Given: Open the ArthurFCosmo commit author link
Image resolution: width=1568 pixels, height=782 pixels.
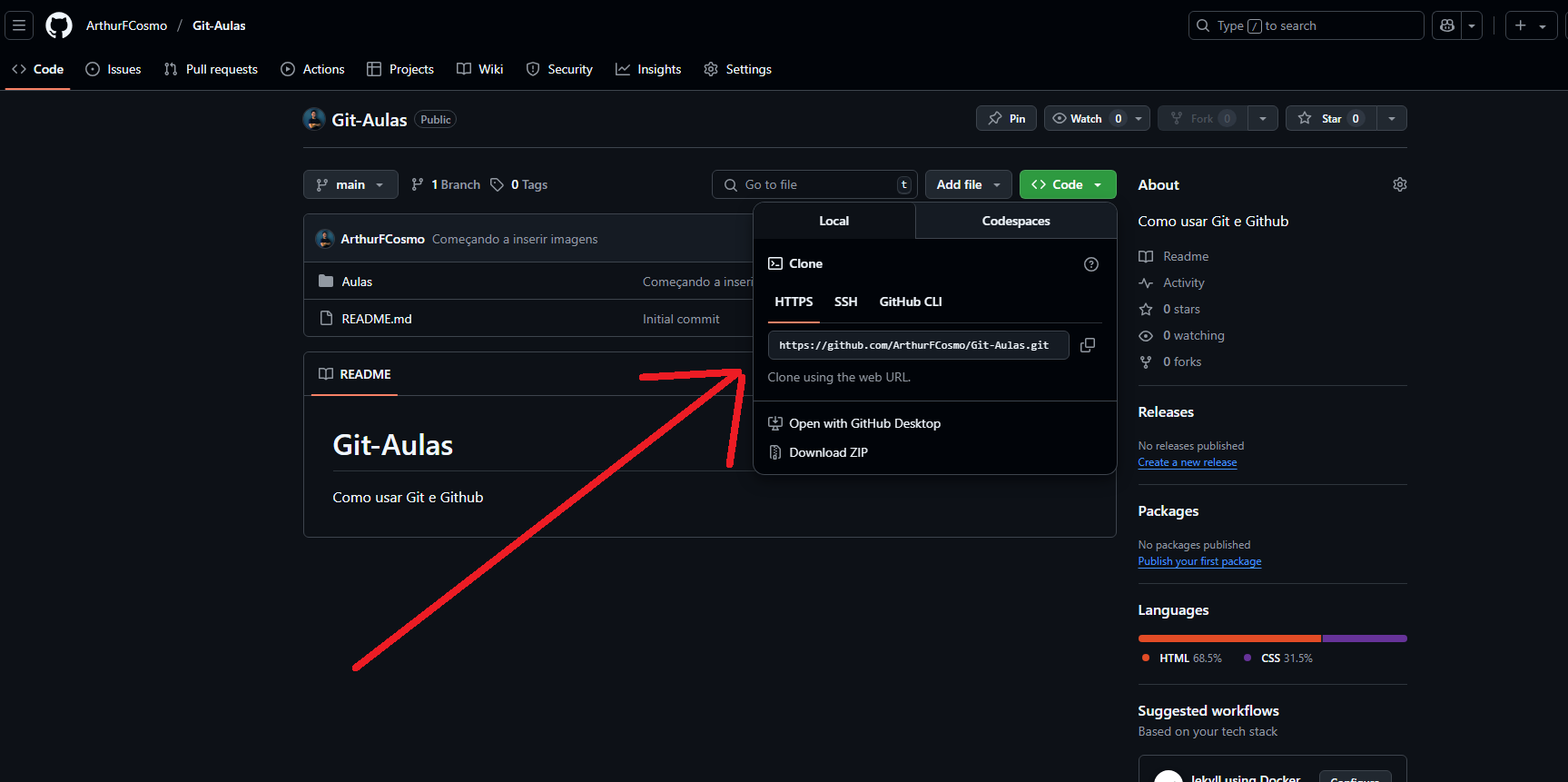Looking at the screenshot, I should click(382, 239).
